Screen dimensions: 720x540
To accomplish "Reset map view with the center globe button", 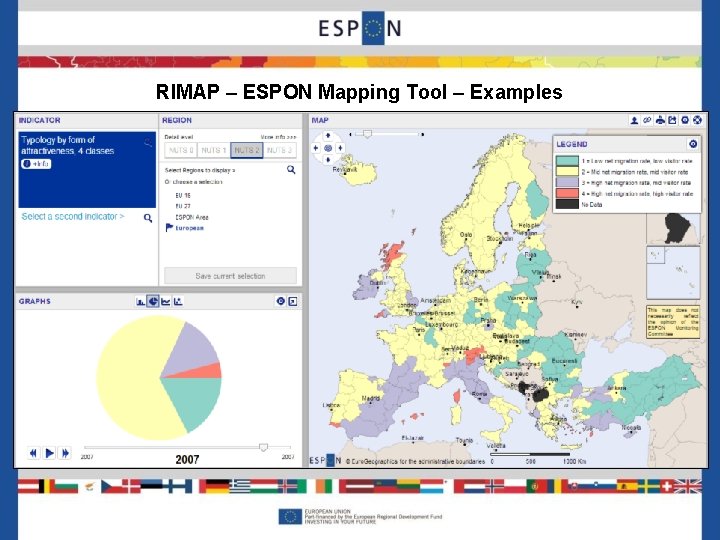I will [328, 148].
